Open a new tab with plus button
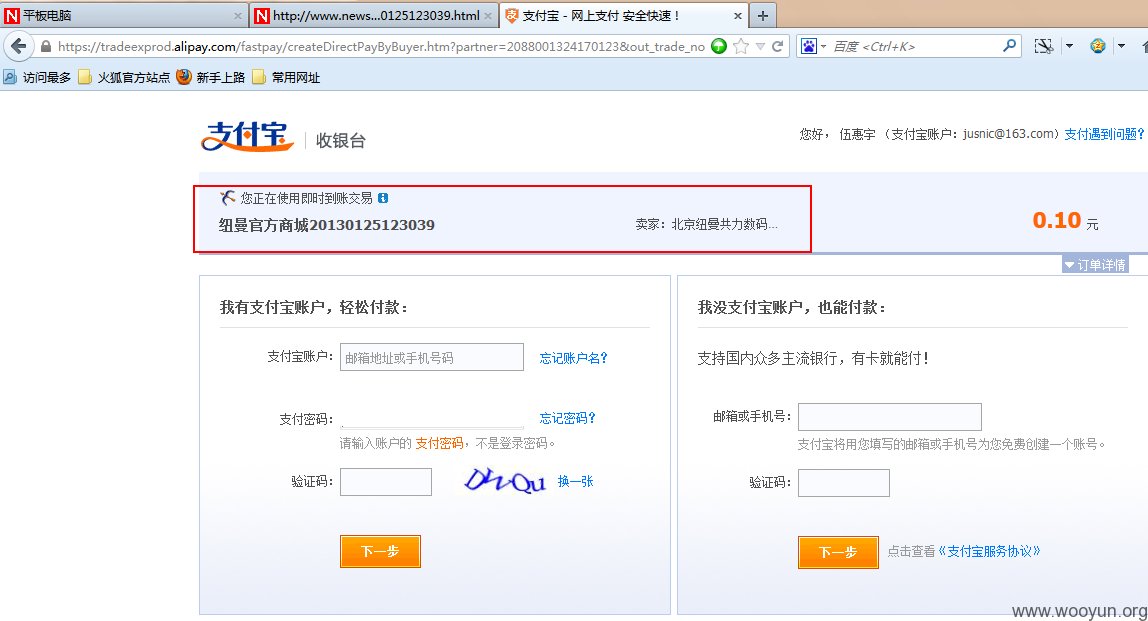1148x621 pixels. pyautogui.click(x=762, y=15)
